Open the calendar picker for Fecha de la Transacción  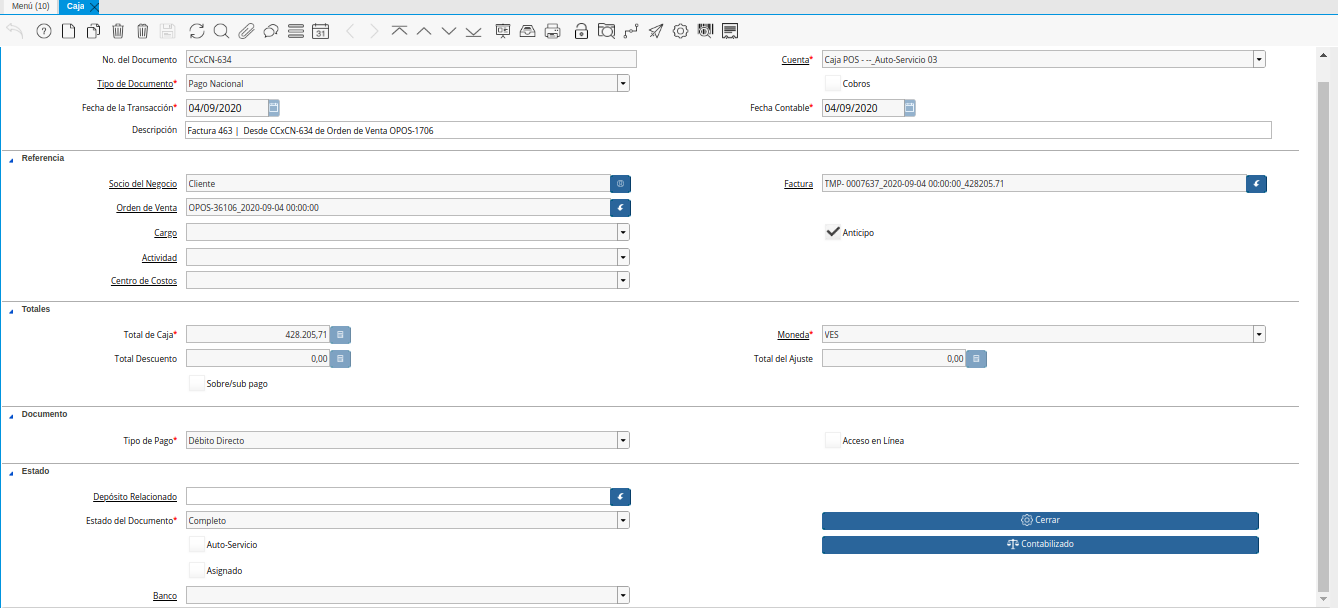[x=274, y=108]
